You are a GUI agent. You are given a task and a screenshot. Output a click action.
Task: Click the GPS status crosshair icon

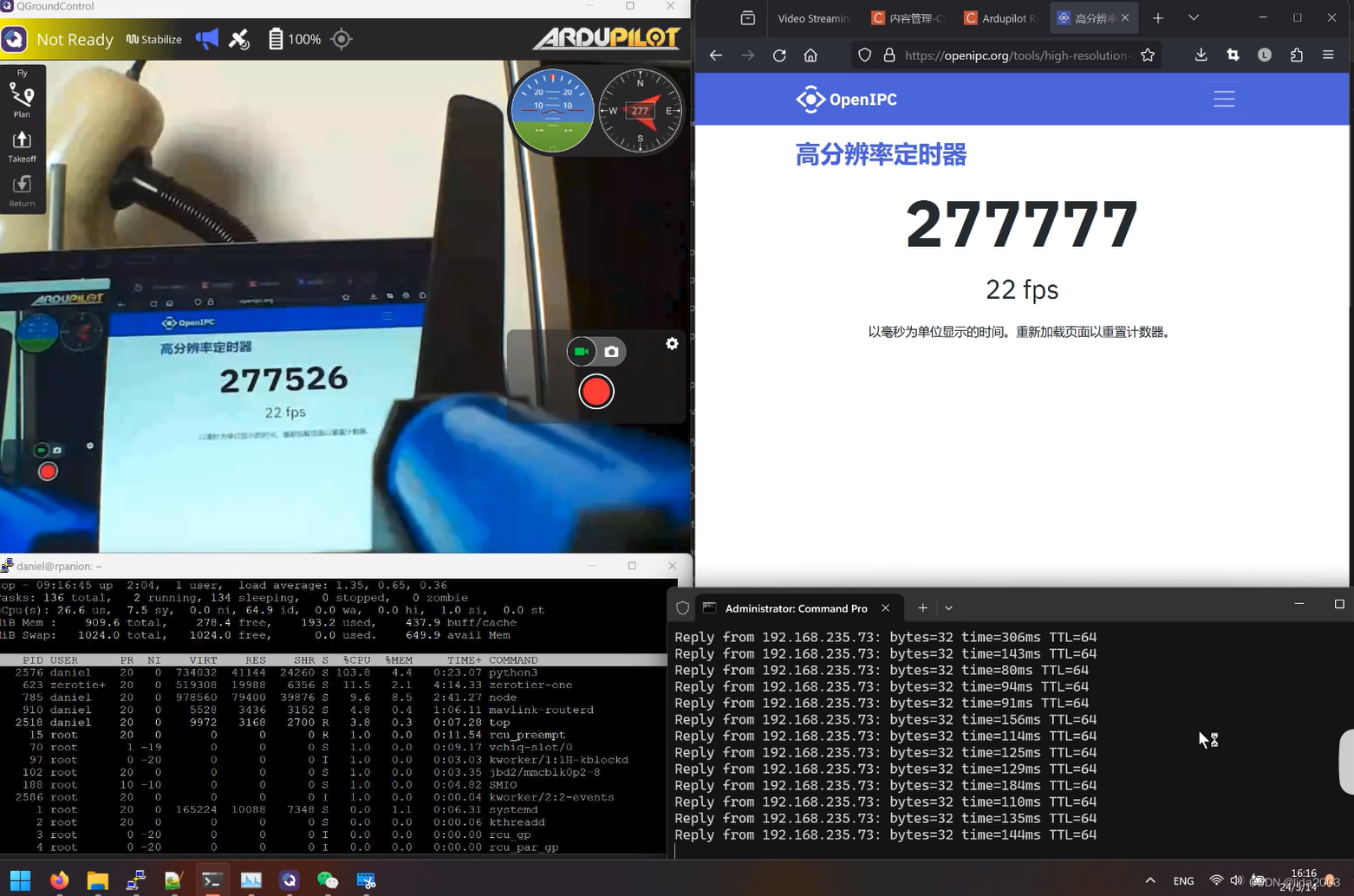(x=342, y=39)
